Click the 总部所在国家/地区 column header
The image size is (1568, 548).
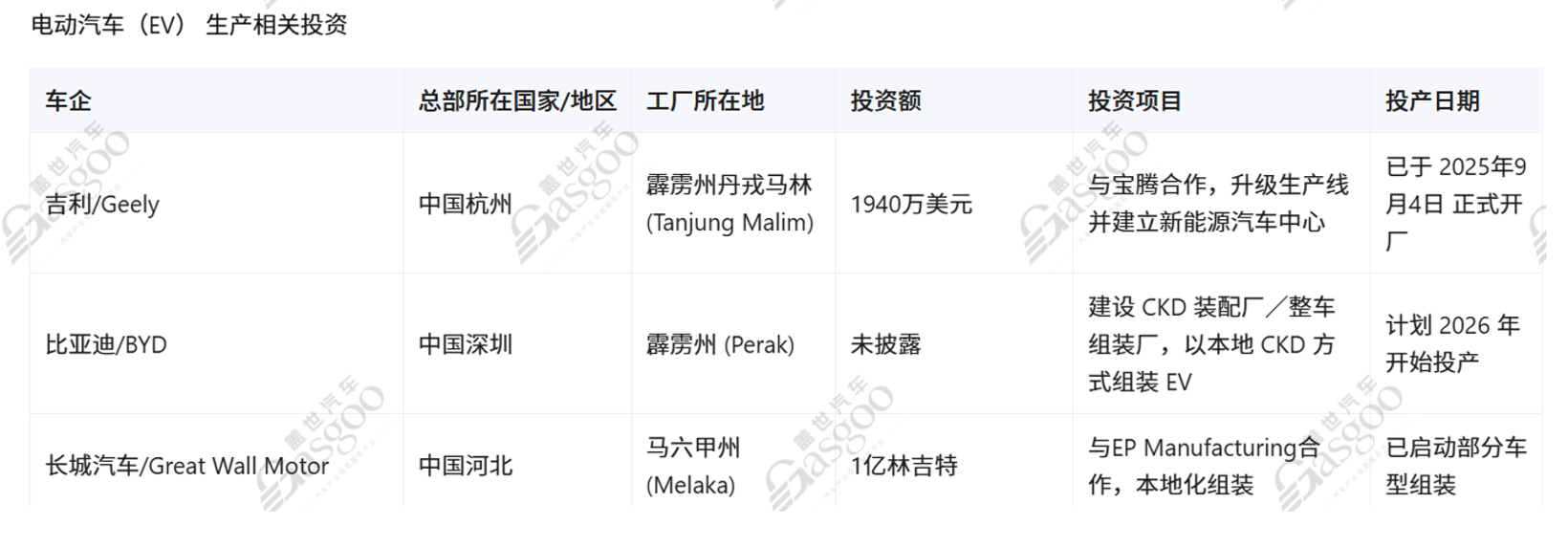click(x=517, y=100)
